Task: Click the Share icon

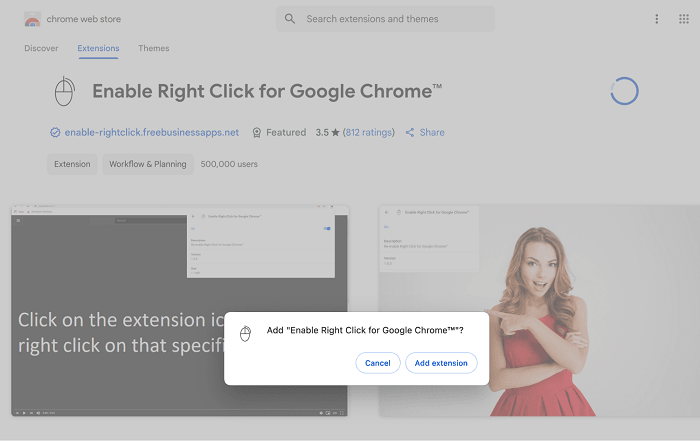Action: coord(410,133)
